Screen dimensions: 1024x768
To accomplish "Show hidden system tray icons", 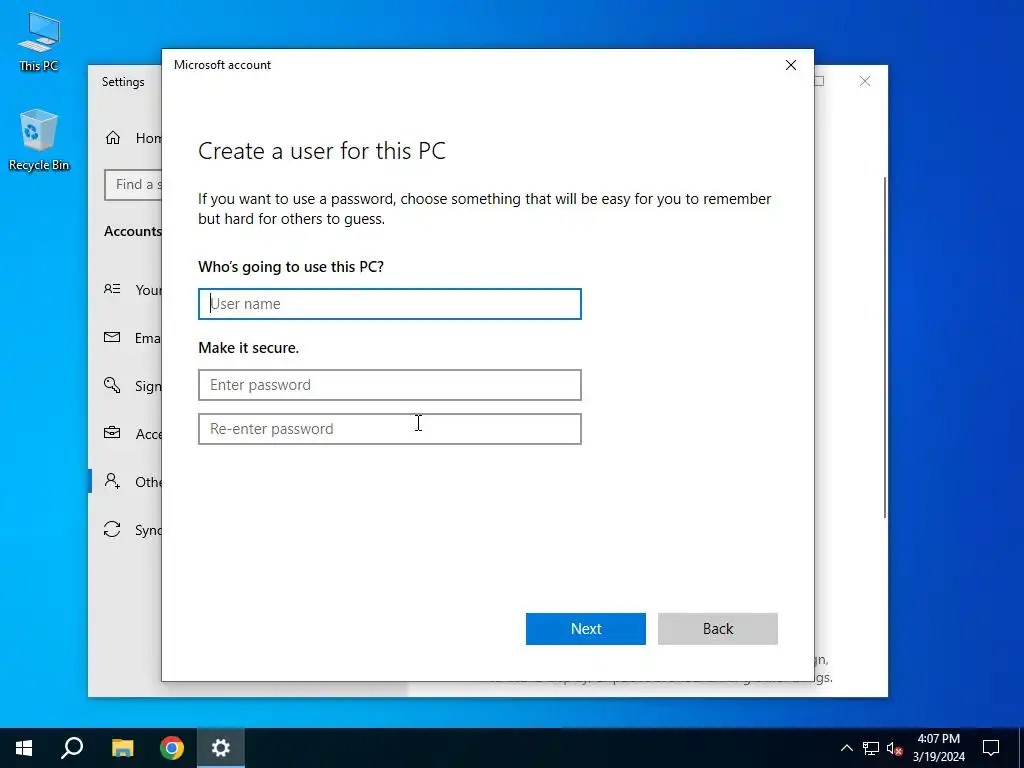I will click(x=846, y=748).
